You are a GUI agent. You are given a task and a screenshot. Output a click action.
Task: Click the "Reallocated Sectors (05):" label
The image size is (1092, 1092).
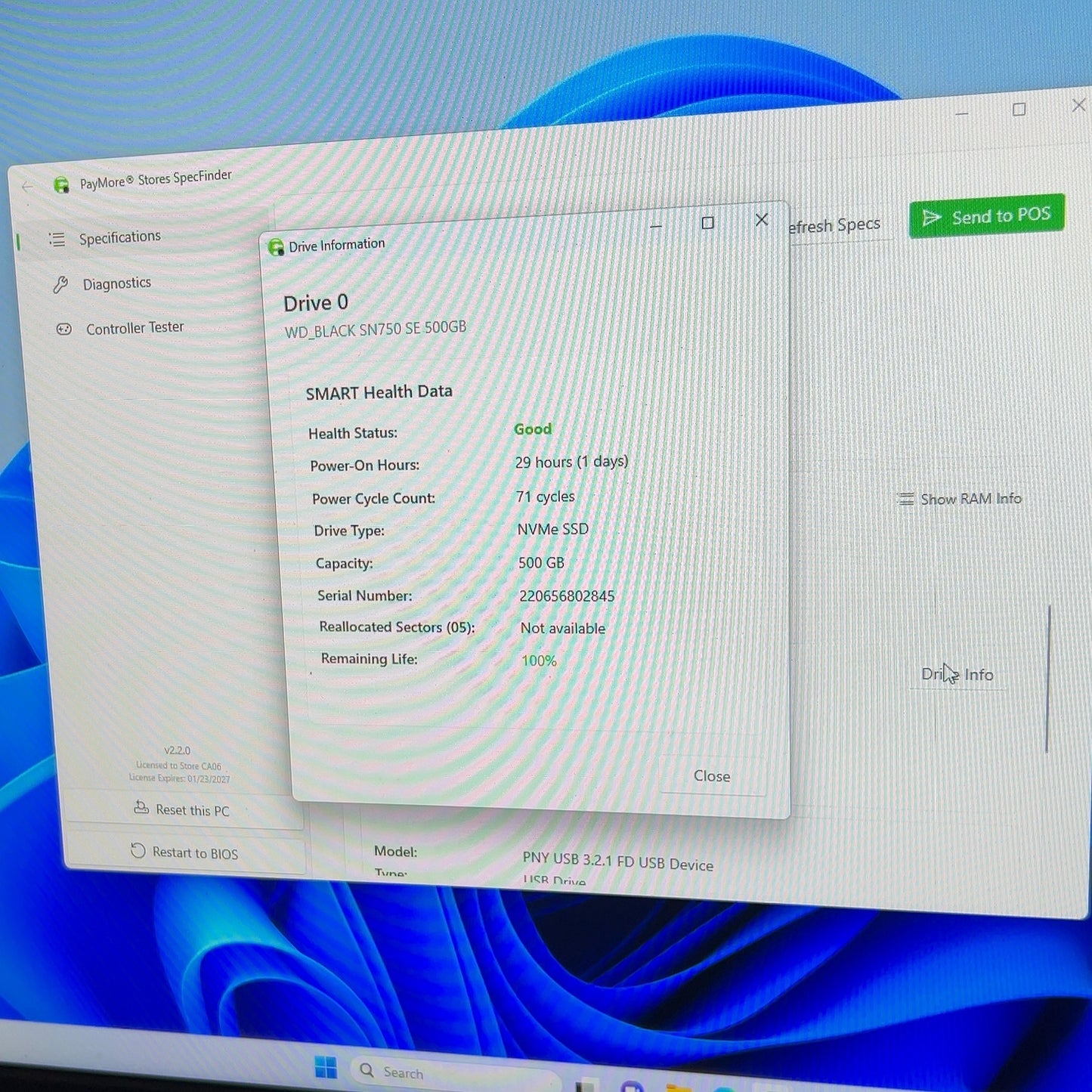click(398, 627)
